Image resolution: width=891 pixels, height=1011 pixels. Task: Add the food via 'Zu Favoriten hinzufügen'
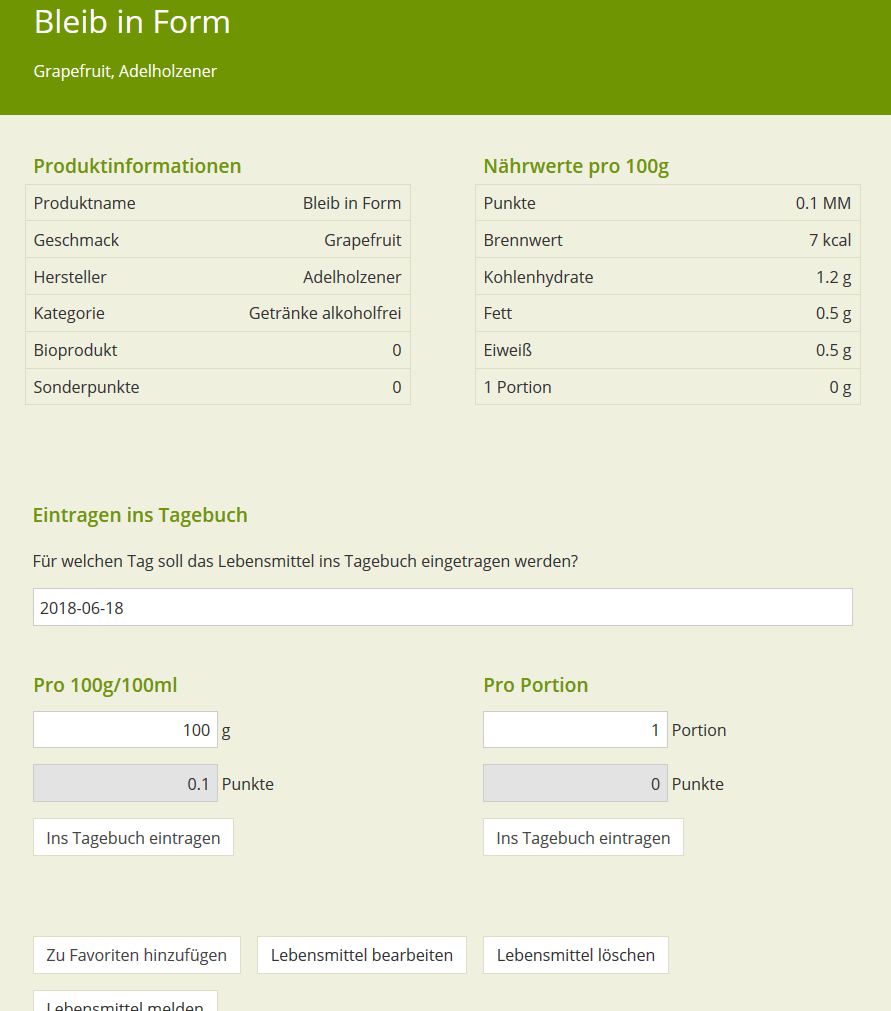pos(137,955)
